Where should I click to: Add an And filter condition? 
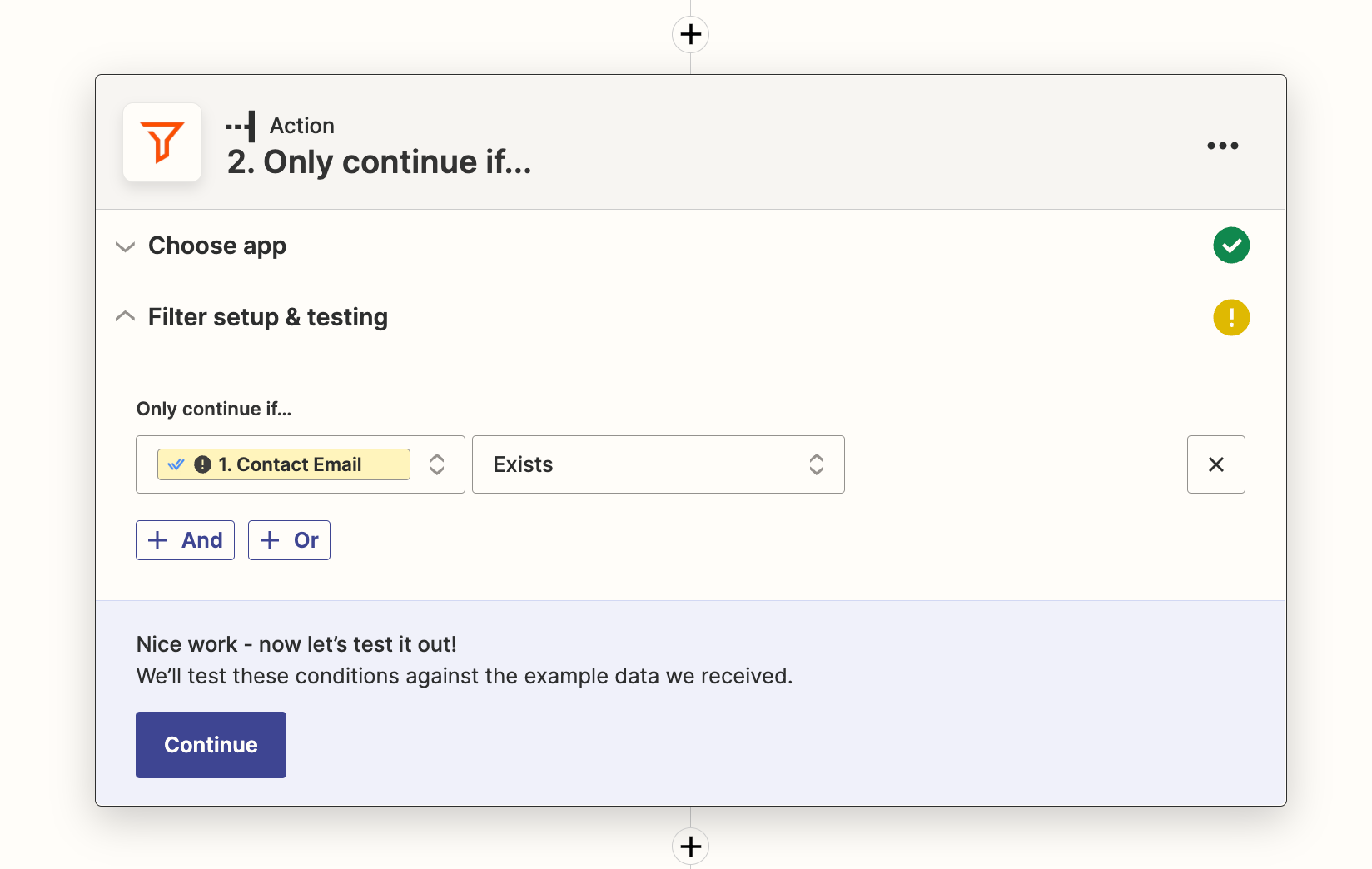(x=185, y=539)
